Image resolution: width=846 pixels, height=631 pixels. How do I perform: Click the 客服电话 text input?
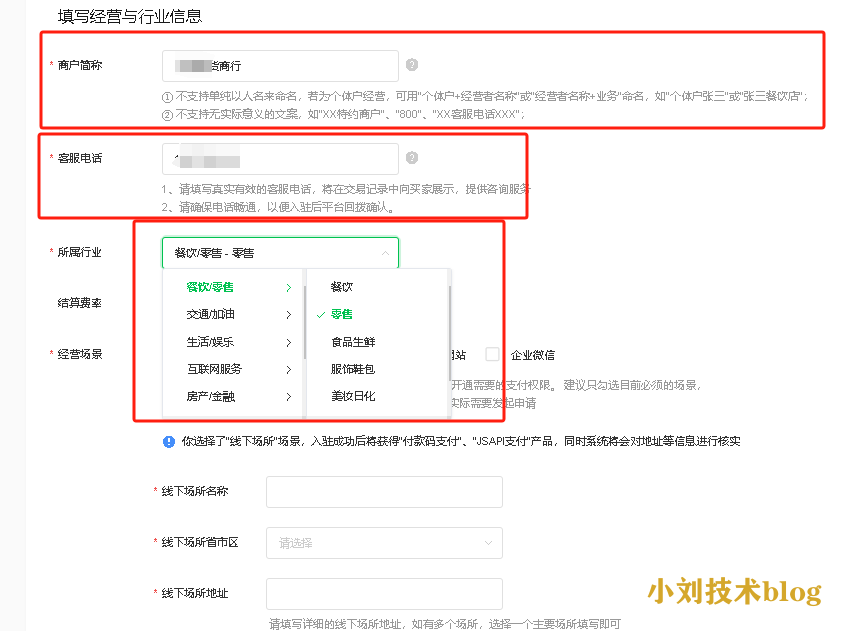[x=280, y=158]
